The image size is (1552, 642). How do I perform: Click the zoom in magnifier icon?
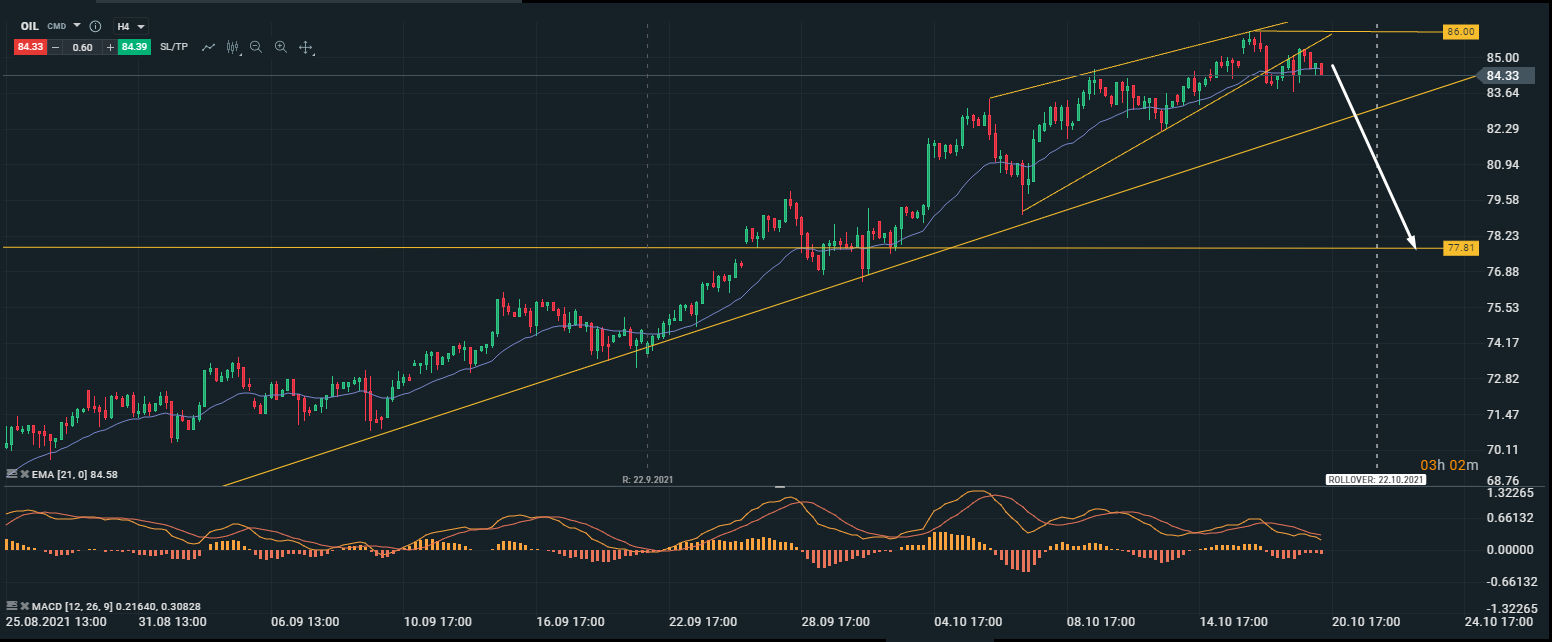(281, 47)
